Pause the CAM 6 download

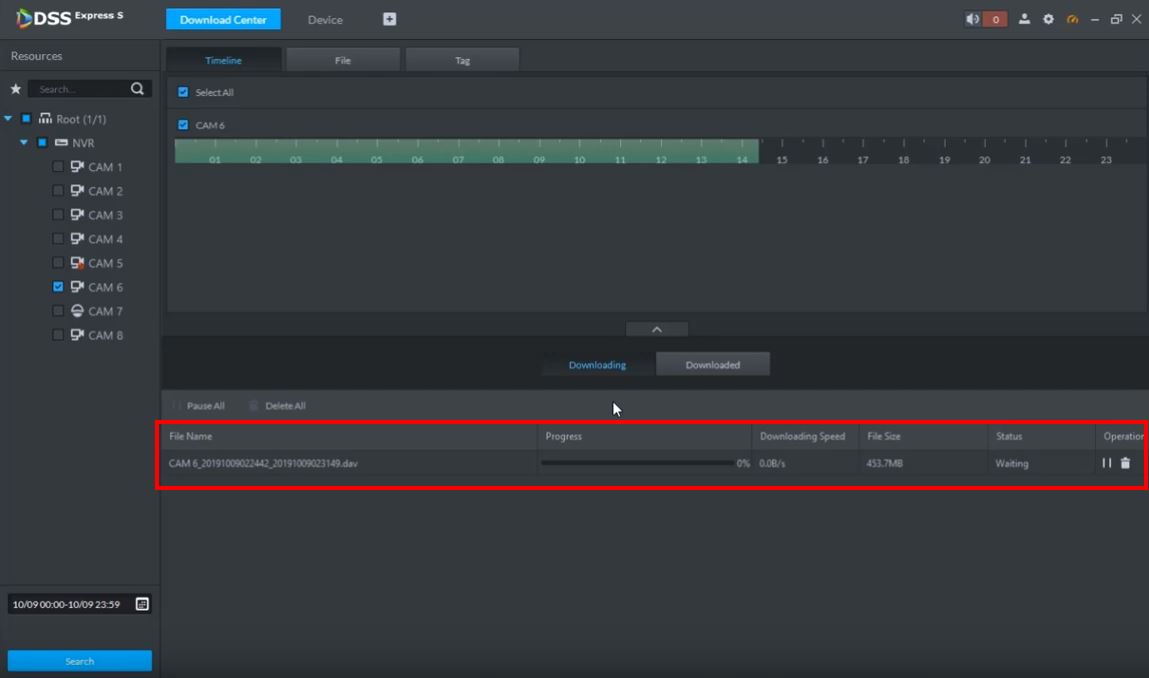1106,463
